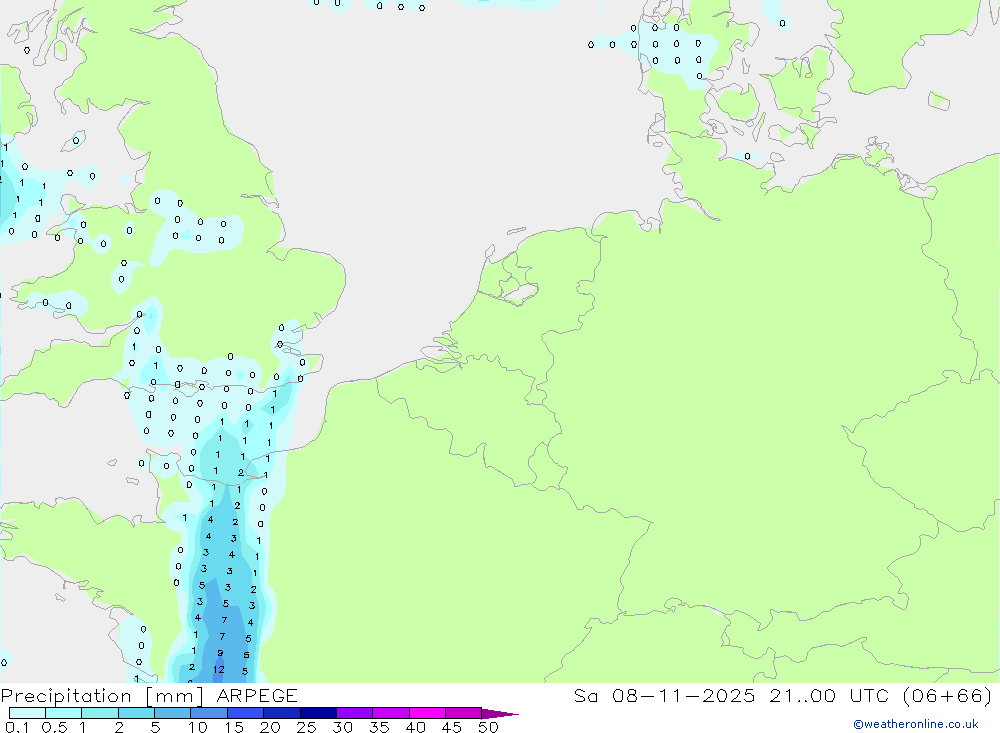Pick the dark navy 25–30 legend swatch
Viewport: 1000px width, 733px height.
click(x=318, y=713)
